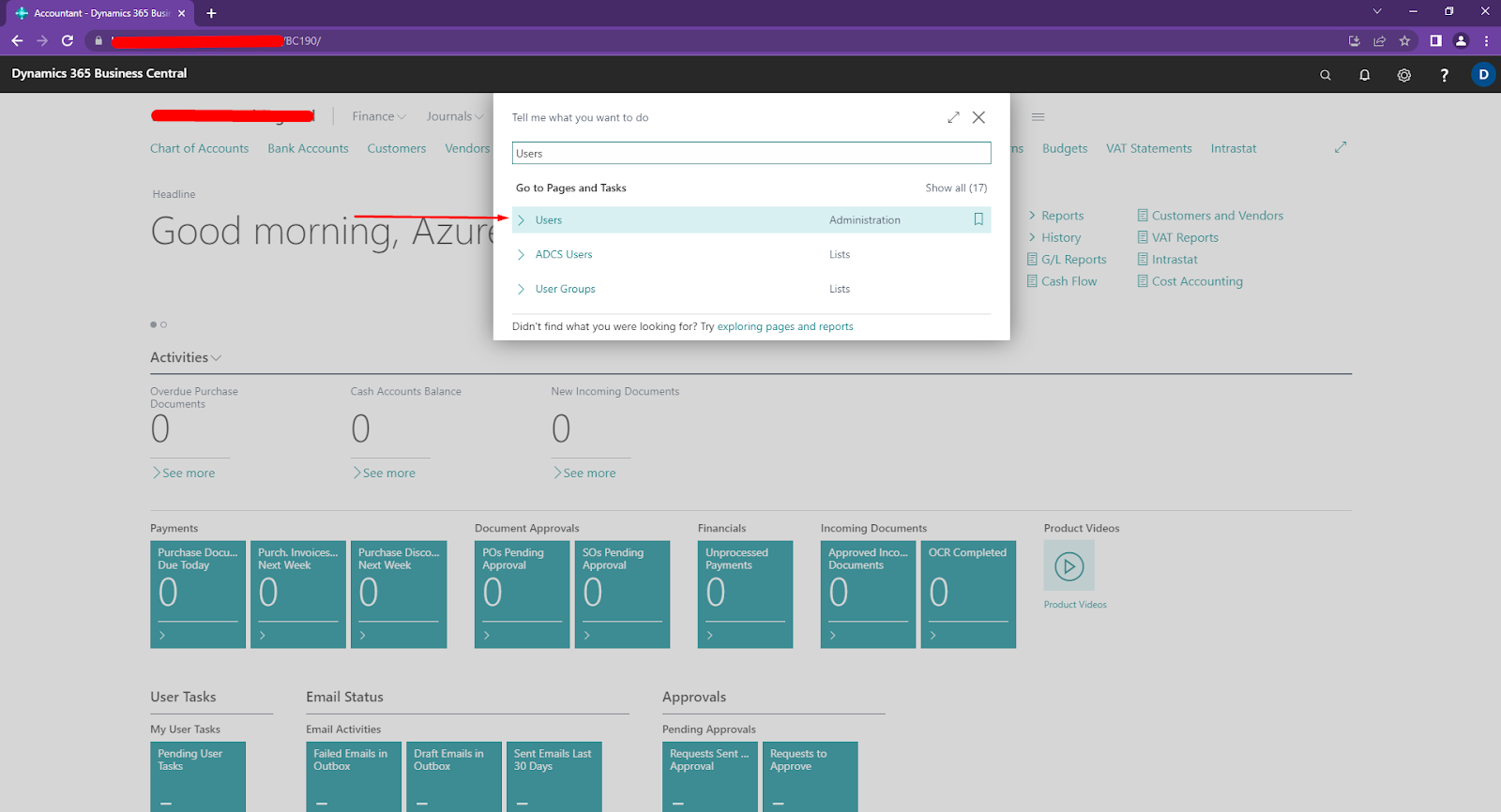Open the notifications bell icon
The image size is (1501, 812).
[x=1365, y=75]
